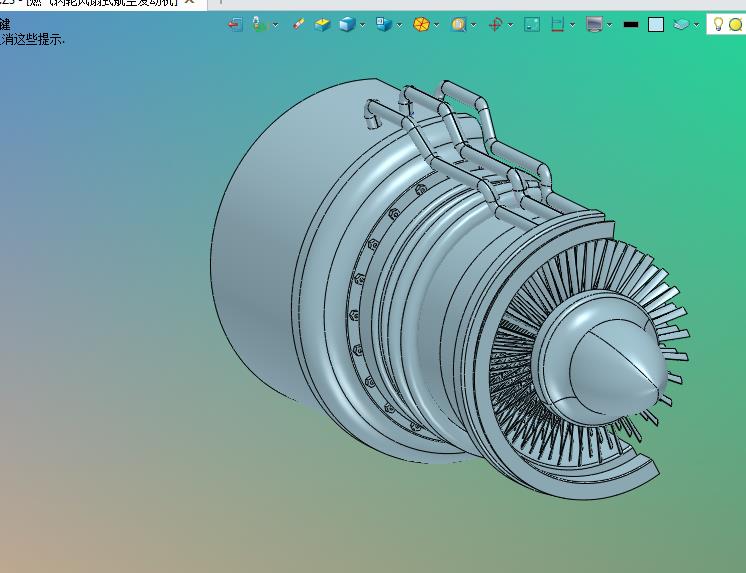Close the engine document tab
The height and width of the screenshot is (573, 746).
coord(189,2)
